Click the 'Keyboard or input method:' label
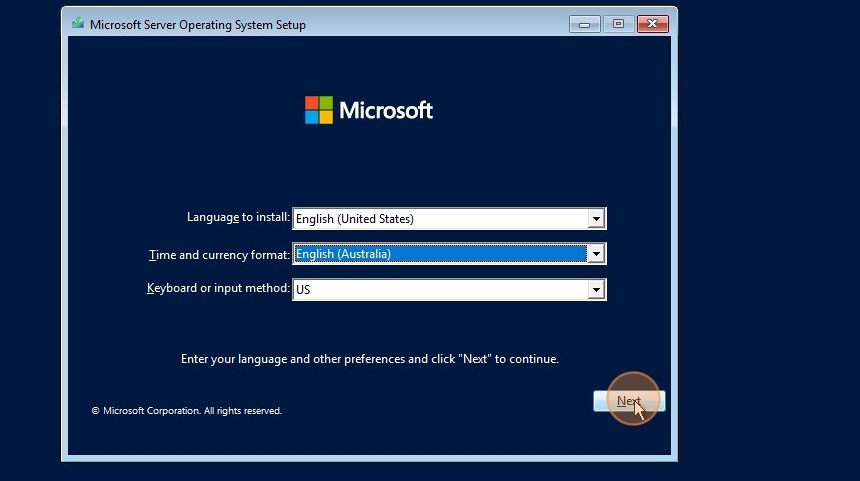This screenshot has height=481, width=860. 218,288
